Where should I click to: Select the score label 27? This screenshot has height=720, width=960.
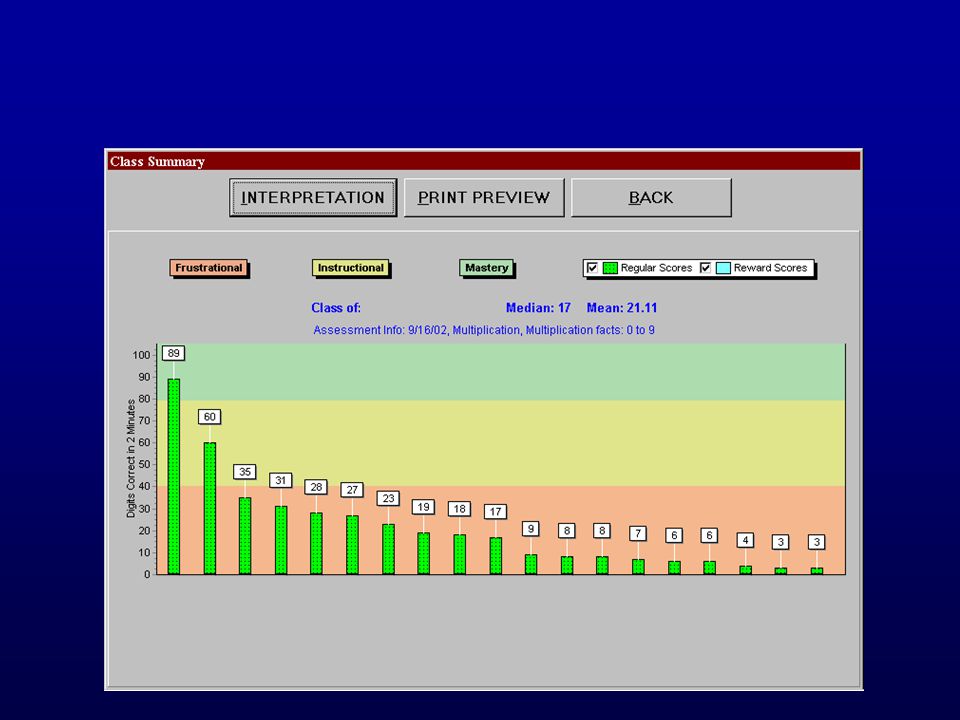click(352, 490)
